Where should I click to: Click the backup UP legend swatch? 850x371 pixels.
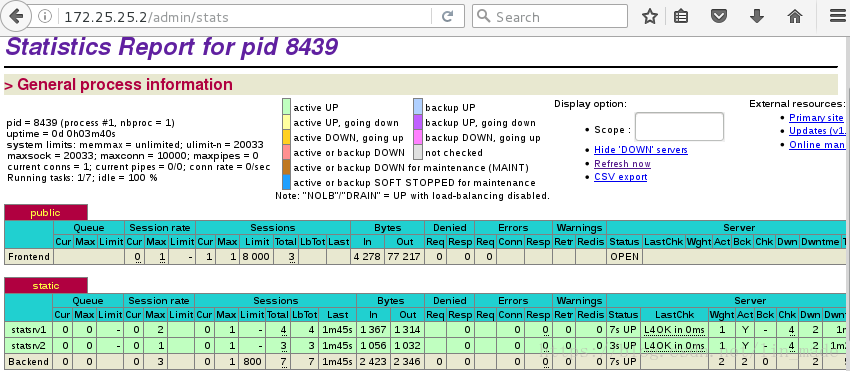[x=418, y=106]
